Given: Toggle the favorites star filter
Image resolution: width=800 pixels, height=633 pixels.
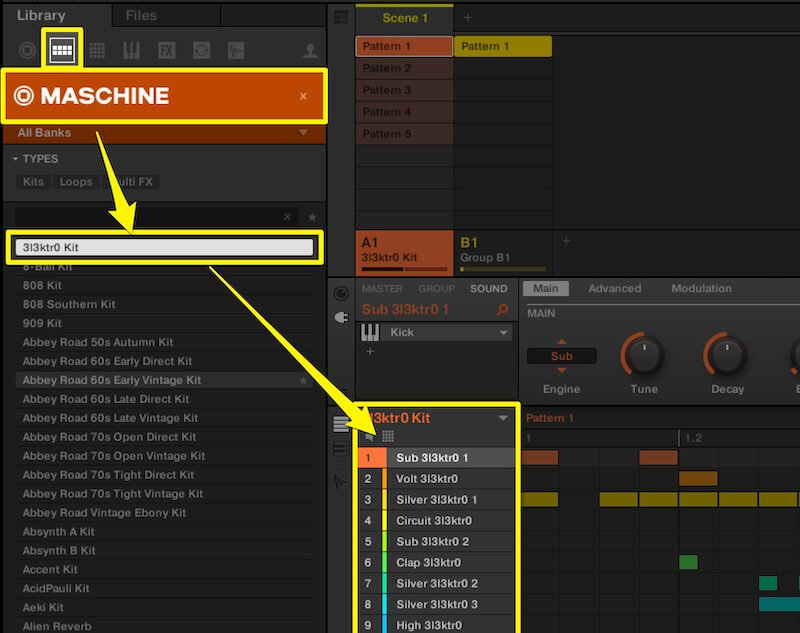Looking at the screenshot, I should pyautogui.click(x=312, y=217).
